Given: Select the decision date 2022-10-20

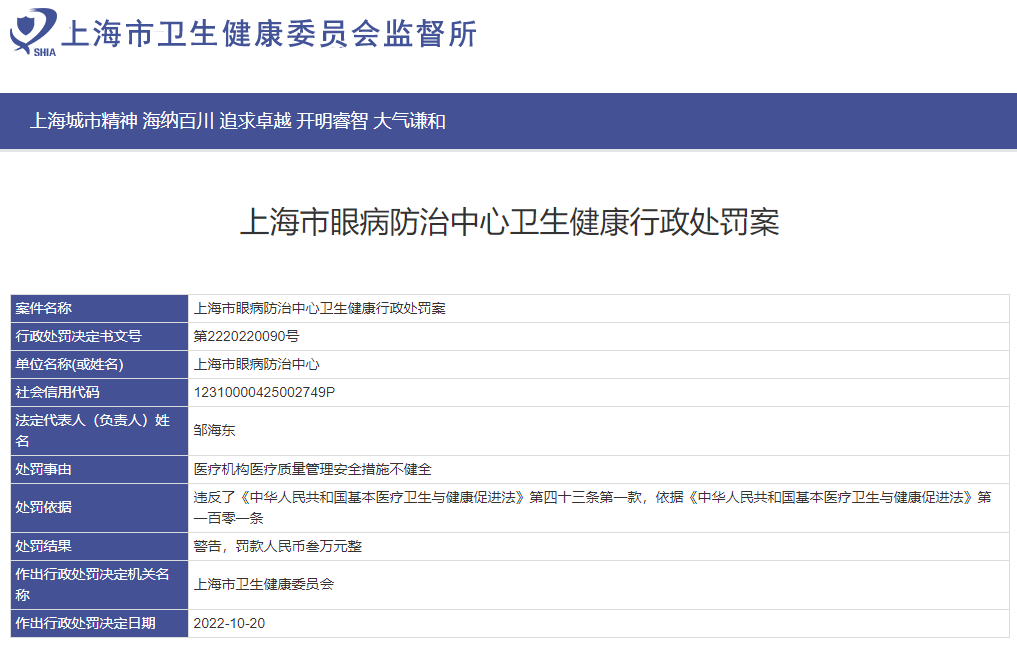Looking at the screenshot, I should click(x=229, y=623).
